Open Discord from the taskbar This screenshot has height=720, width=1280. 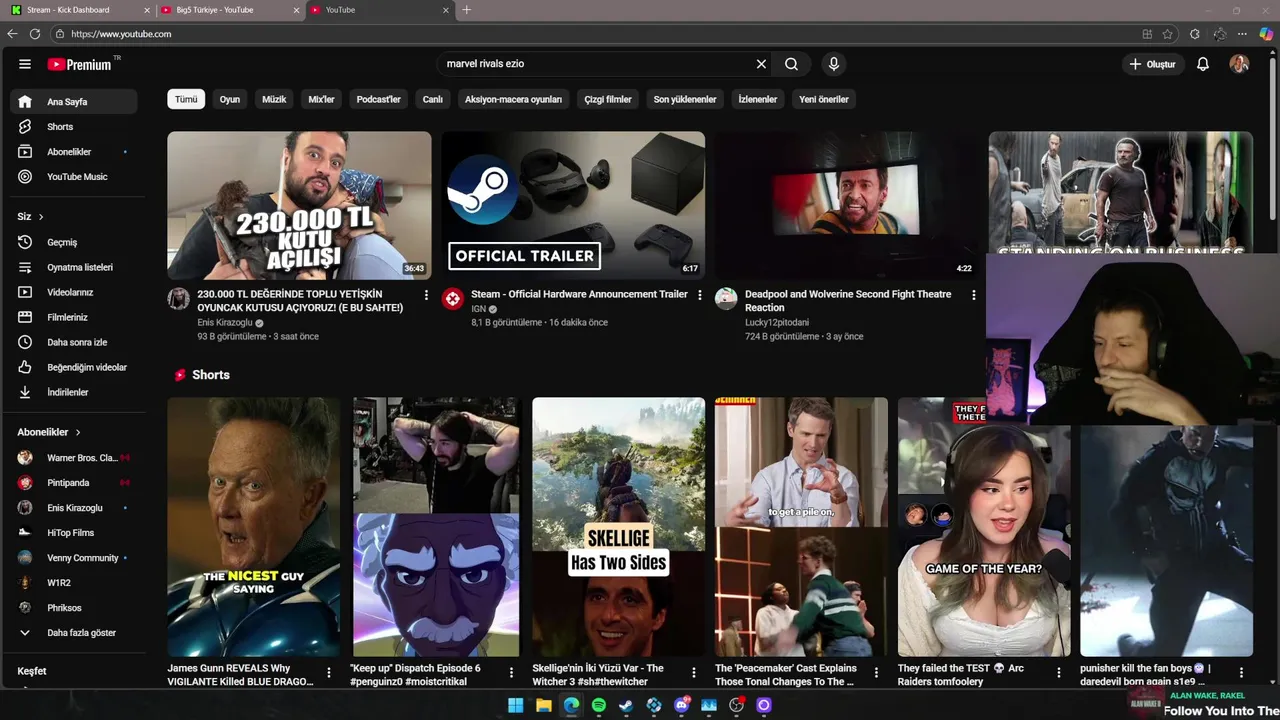[682, 705]
